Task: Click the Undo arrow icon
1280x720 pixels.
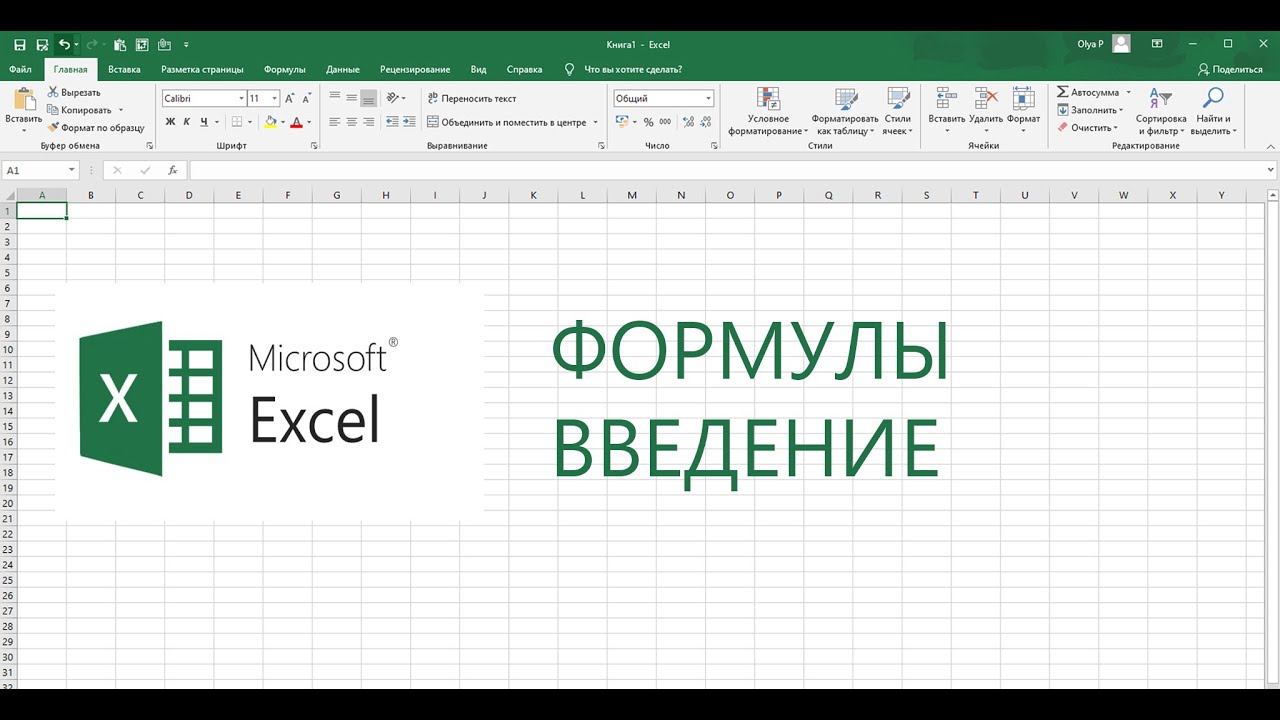Action: [64, 45]
